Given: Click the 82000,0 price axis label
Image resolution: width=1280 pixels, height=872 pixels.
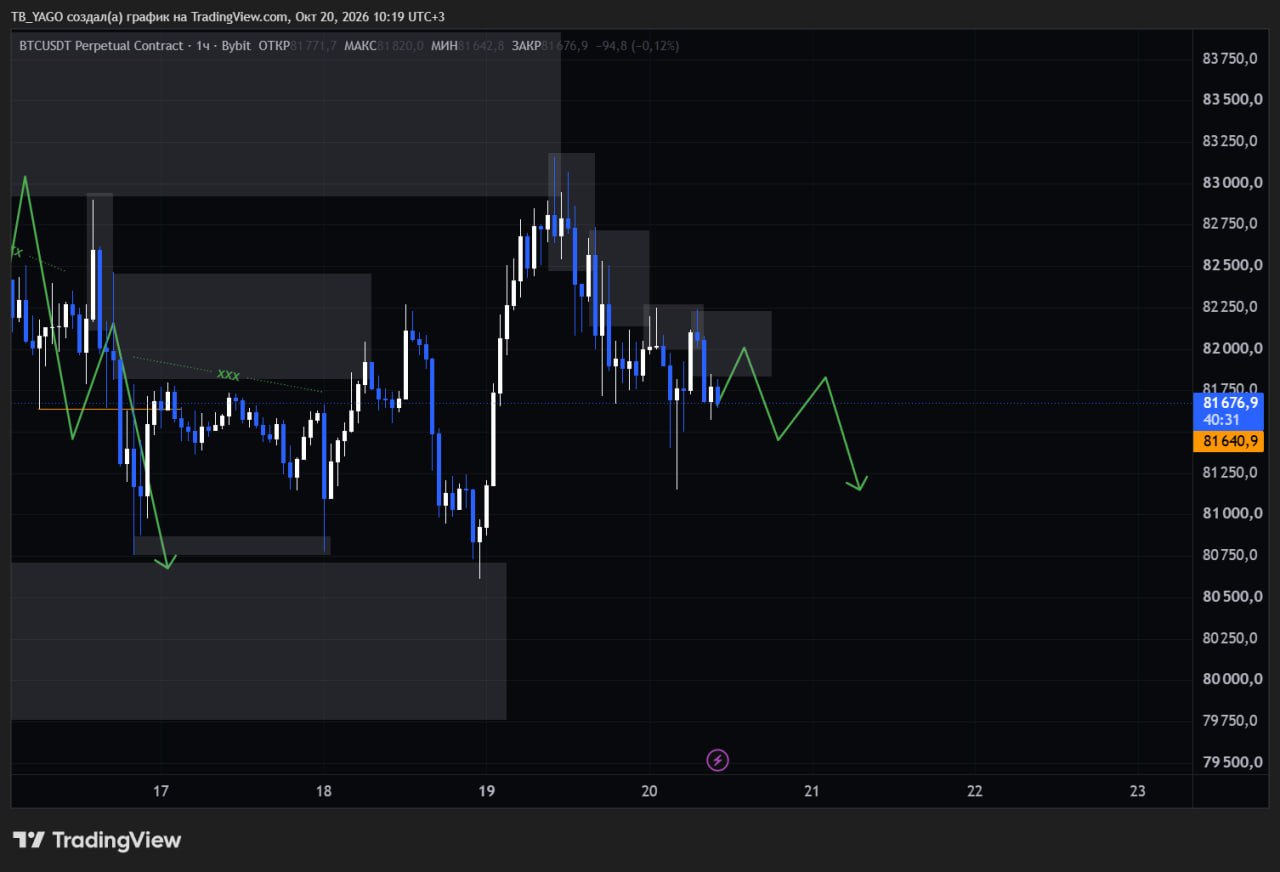Looking at the screenshot, I should 1230,348.
